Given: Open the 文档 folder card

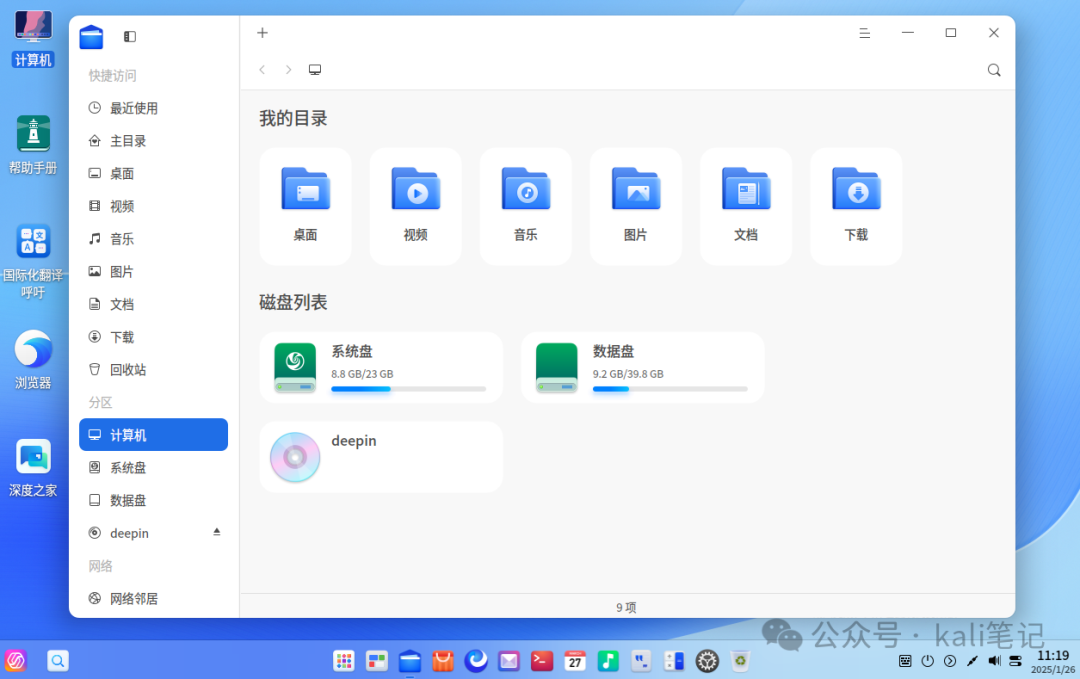Looking at the screenshot, I should tap(746, 207).
